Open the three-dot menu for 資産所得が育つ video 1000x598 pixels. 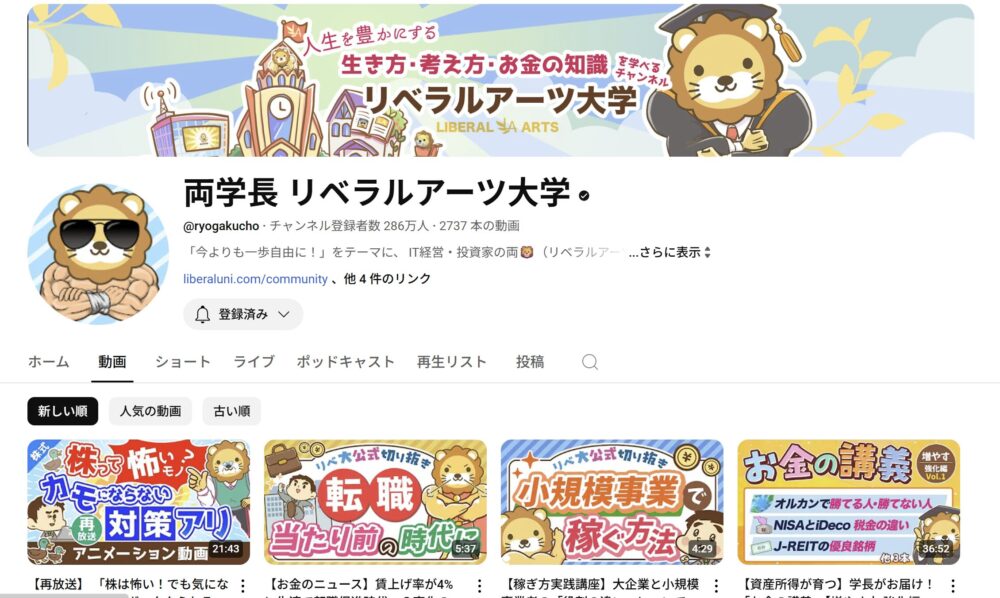[x=952, y=585]
